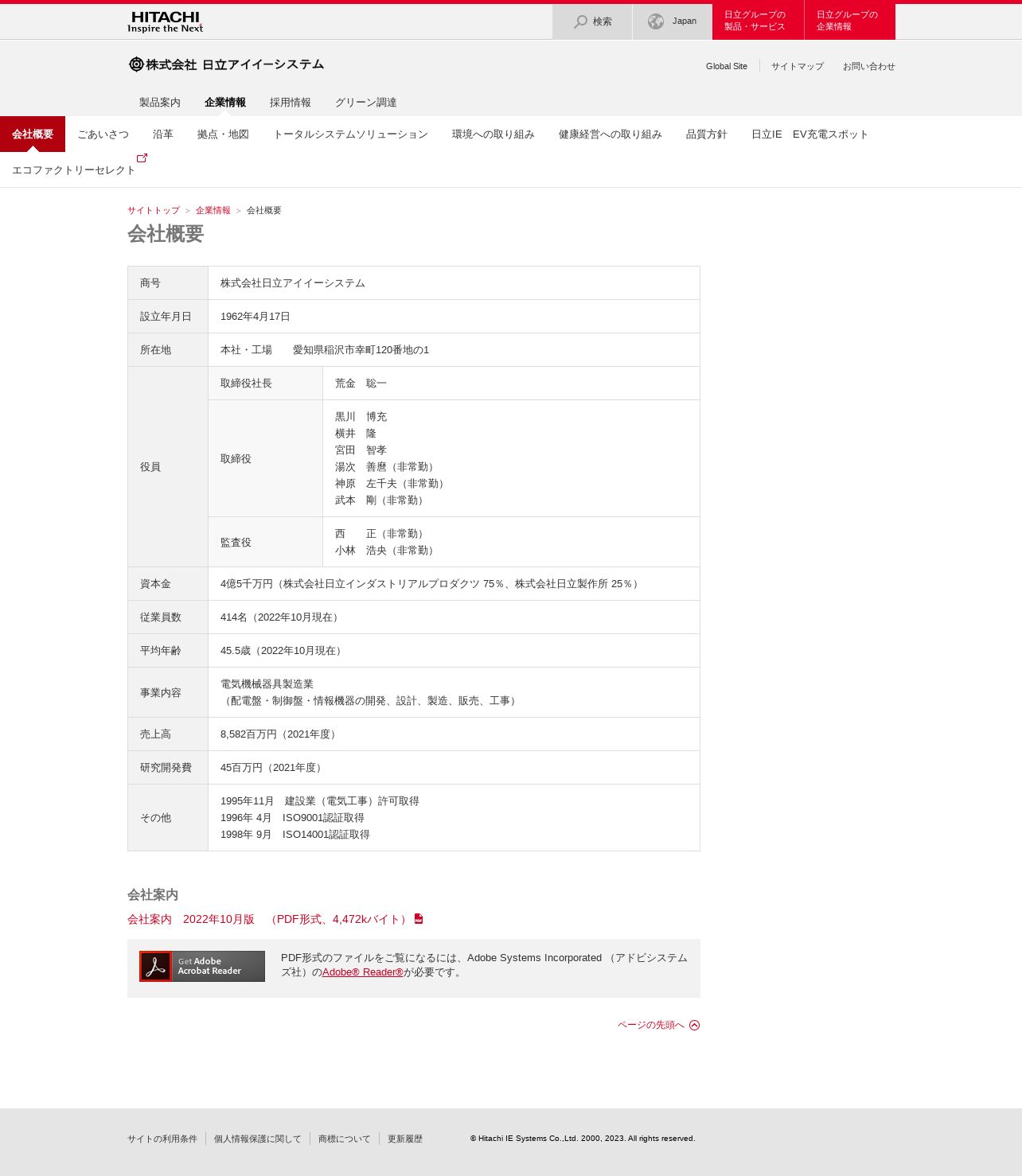Click the globe icon beside Japan

click(x=656, y=21)
